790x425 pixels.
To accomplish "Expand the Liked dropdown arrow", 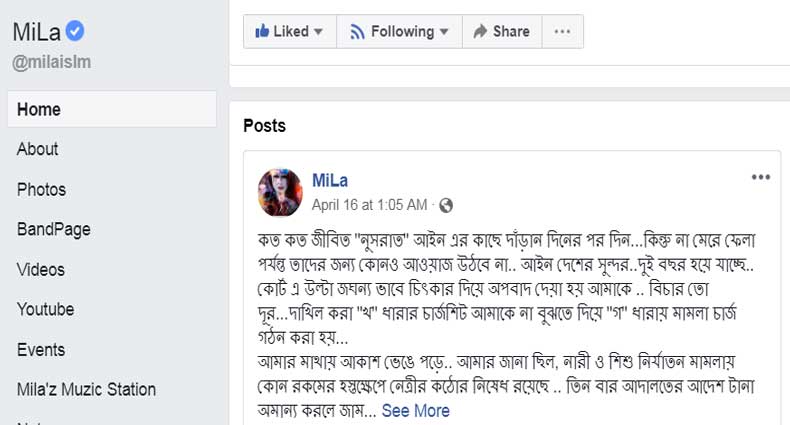I will [319, 32].
